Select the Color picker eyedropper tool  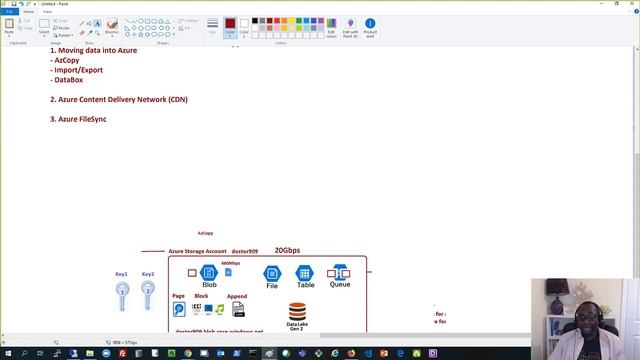click(x=89, y=33)
